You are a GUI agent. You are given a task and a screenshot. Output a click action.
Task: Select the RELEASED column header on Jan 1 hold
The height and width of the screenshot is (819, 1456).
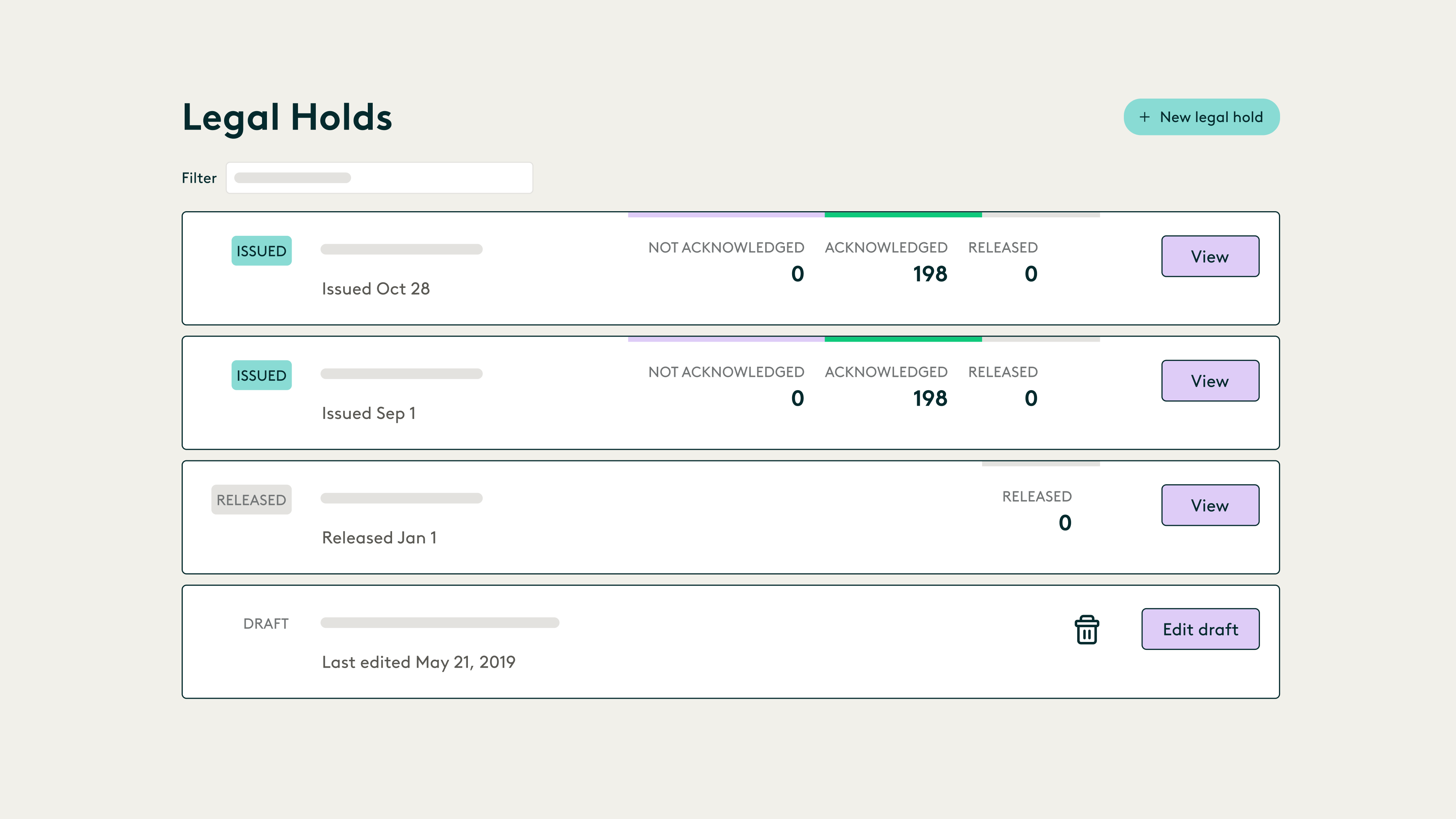[x=1037, y=496]
